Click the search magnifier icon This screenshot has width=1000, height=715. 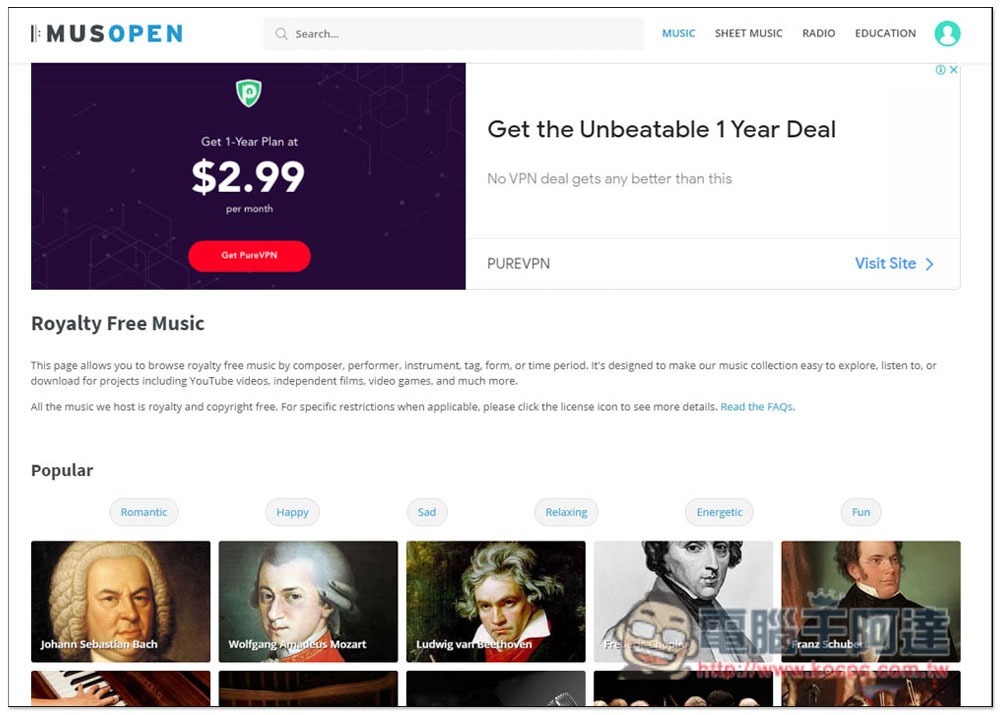point(281,33)
